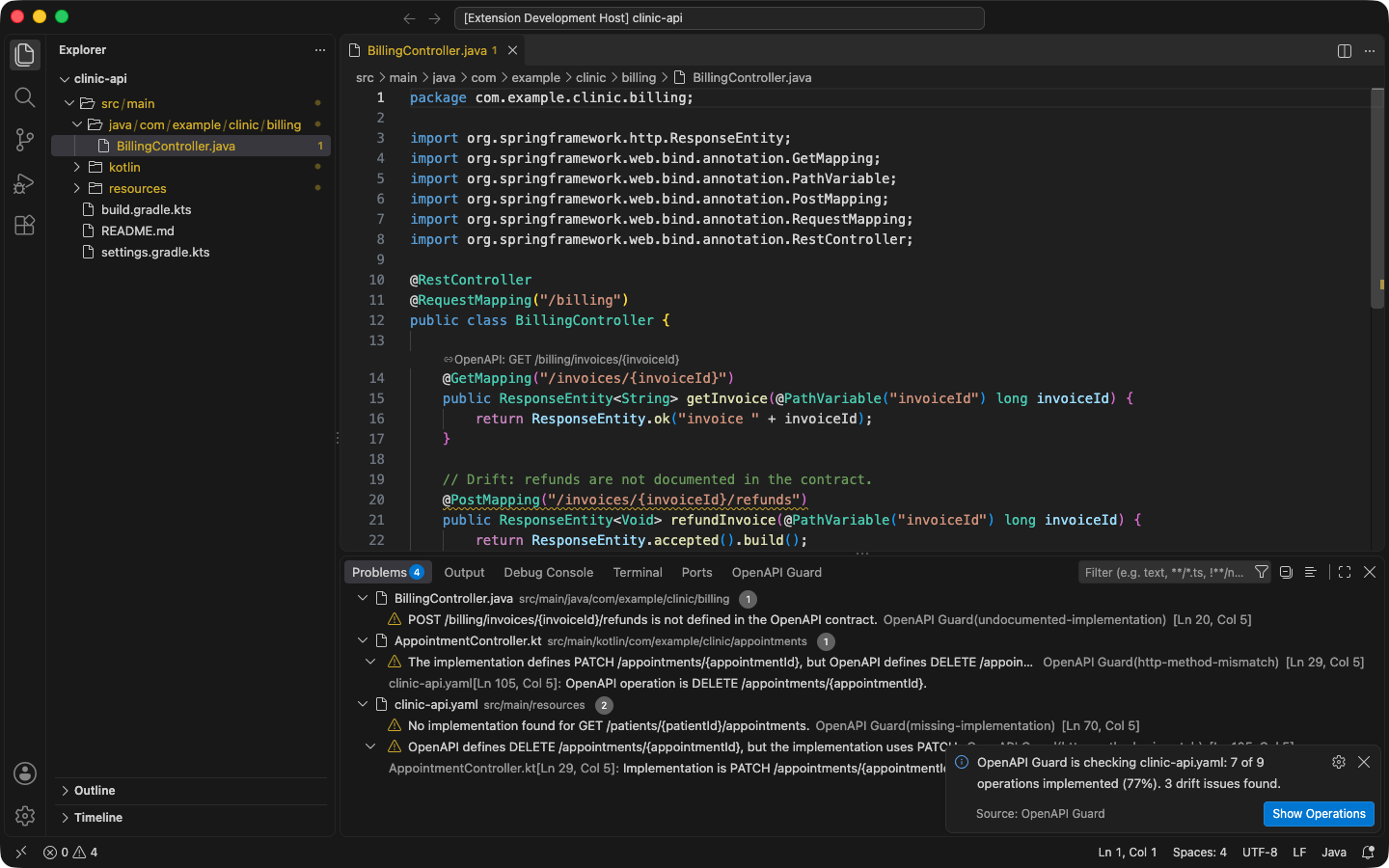
Task: Open the Run and Debug icon
Action: click(x=25, y=183)
